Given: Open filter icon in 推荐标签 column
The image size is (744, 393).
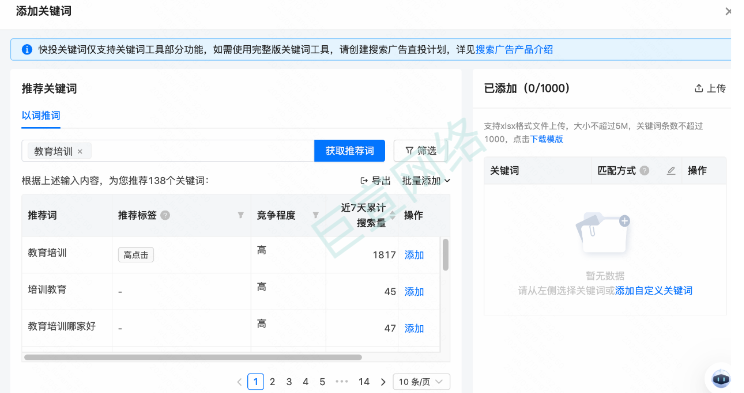Looking at the screenshot, I should click(x=241, y=215).
